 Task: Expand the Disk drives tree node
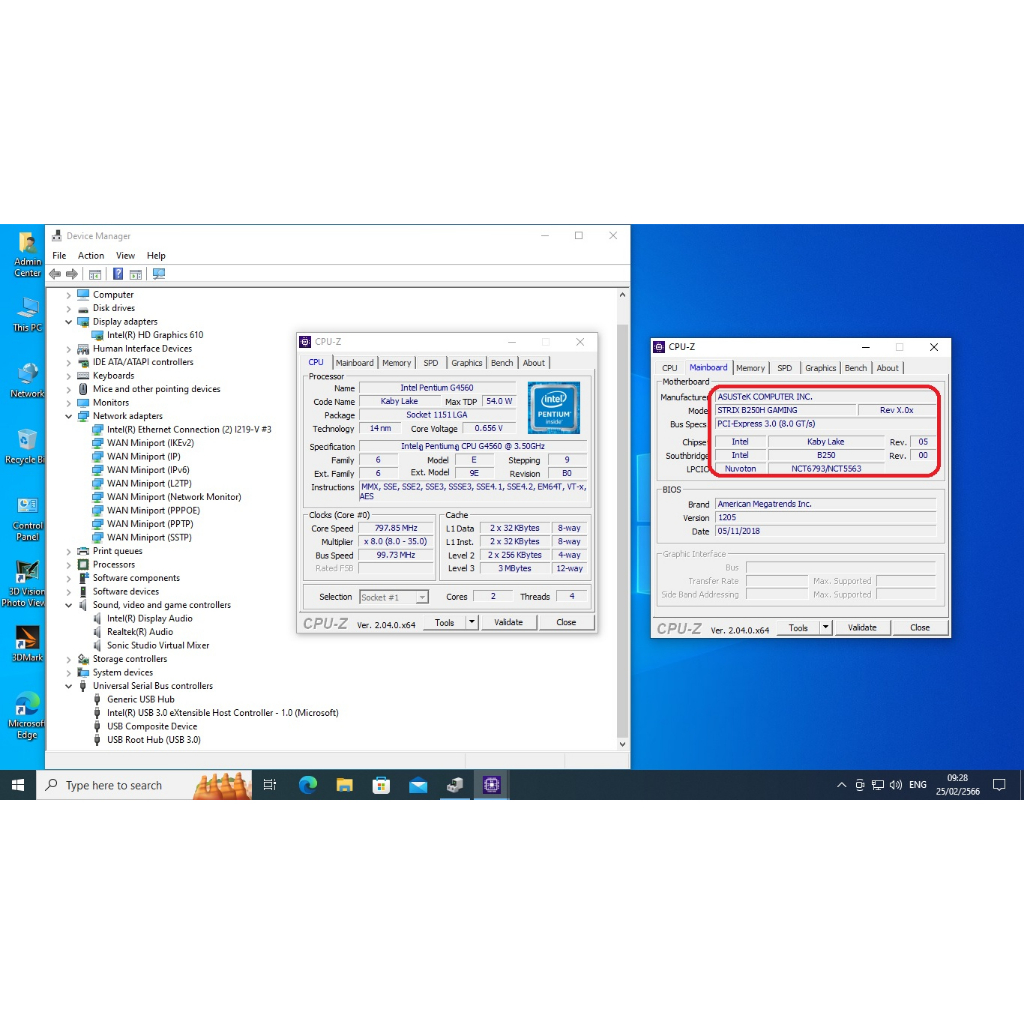[x=69, y=308]
